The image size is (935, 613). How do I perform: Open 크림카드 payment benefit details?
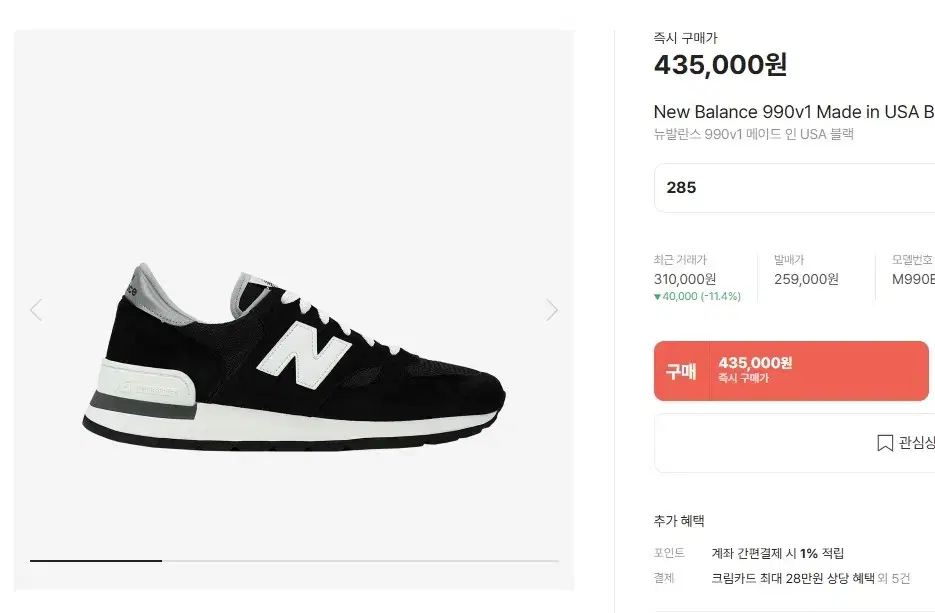click(x=792, y=578)
